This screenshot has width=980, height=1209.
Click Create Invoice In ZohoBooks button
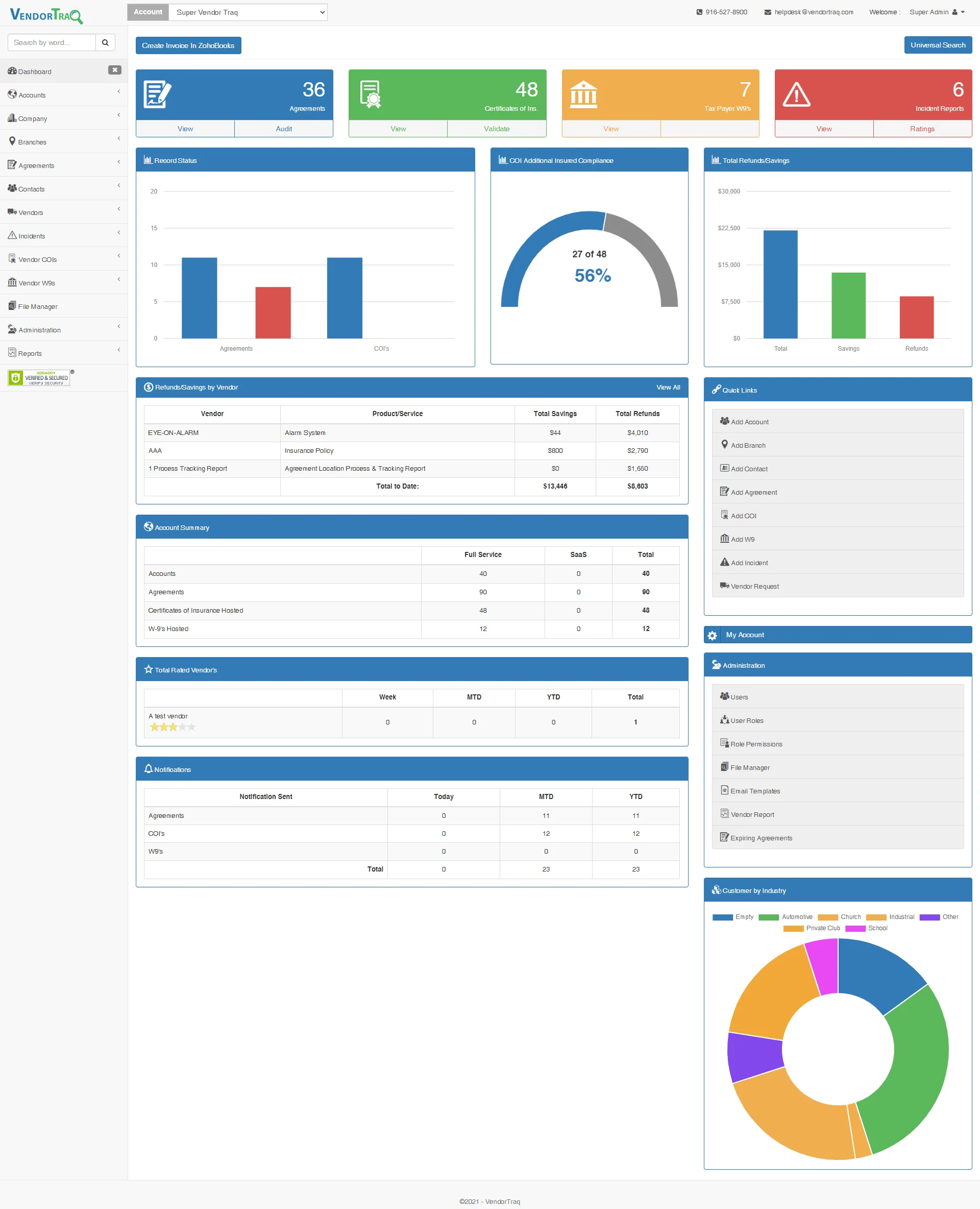click(188, 45)
